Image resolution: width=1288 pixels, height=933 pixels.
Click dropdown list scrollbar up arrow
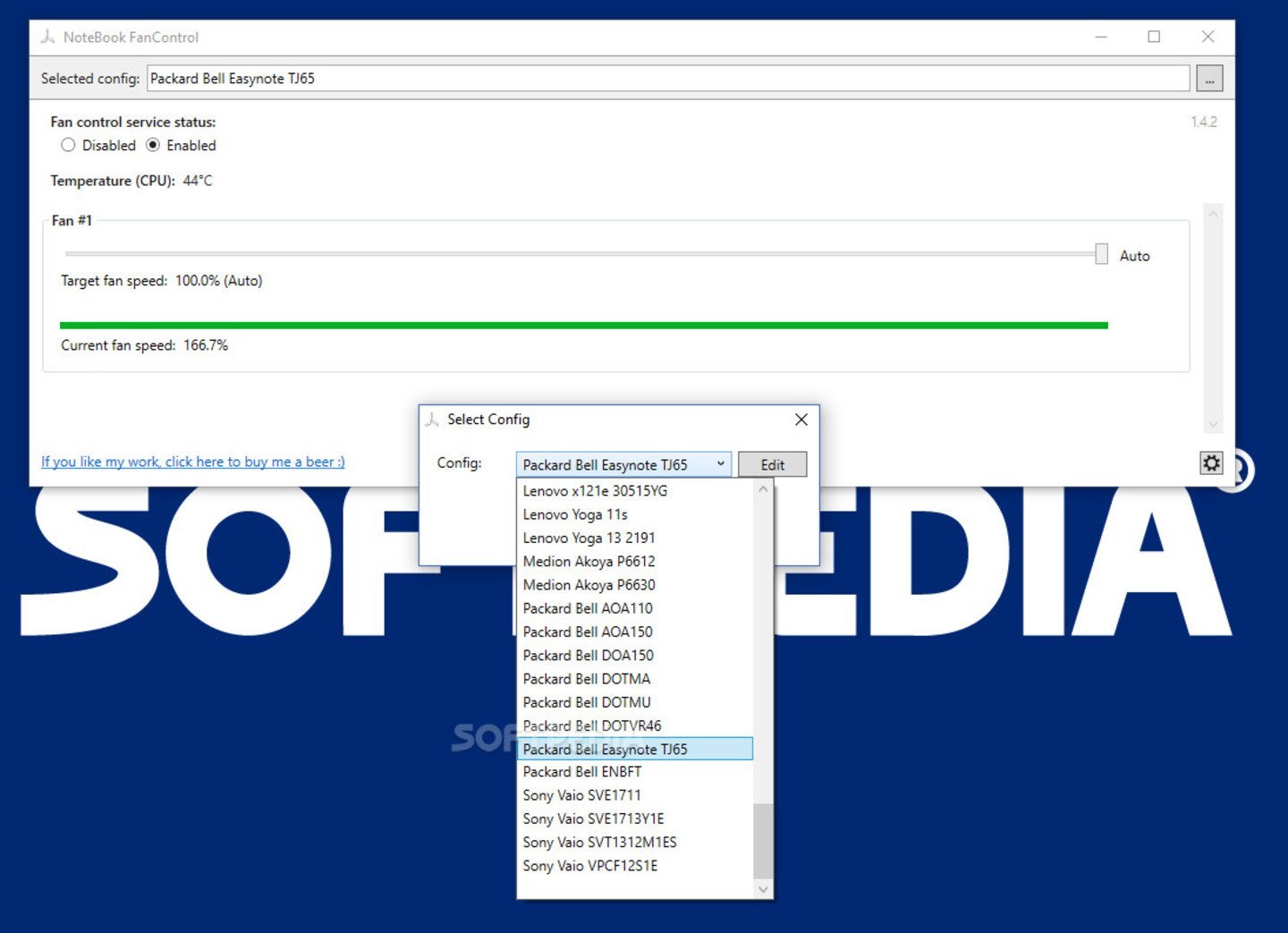[763, 489]
